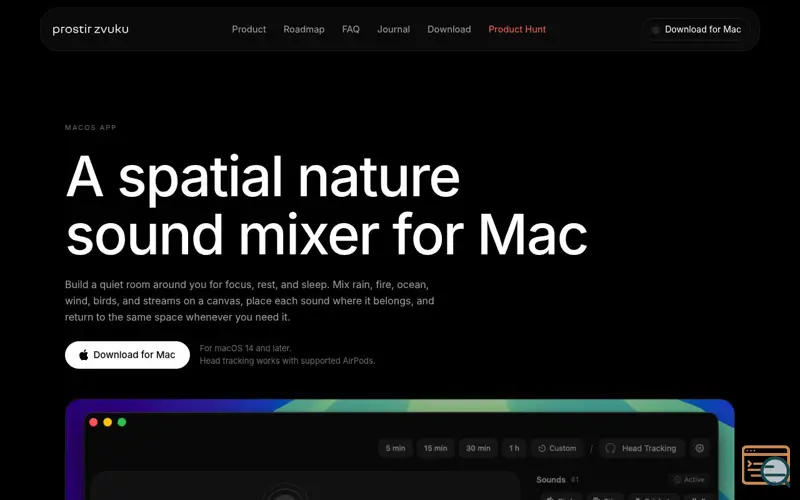Viewport: 800px width, 500px height.
Task: Select the 15 min timer preset
Action: click(x=435, y=448)
